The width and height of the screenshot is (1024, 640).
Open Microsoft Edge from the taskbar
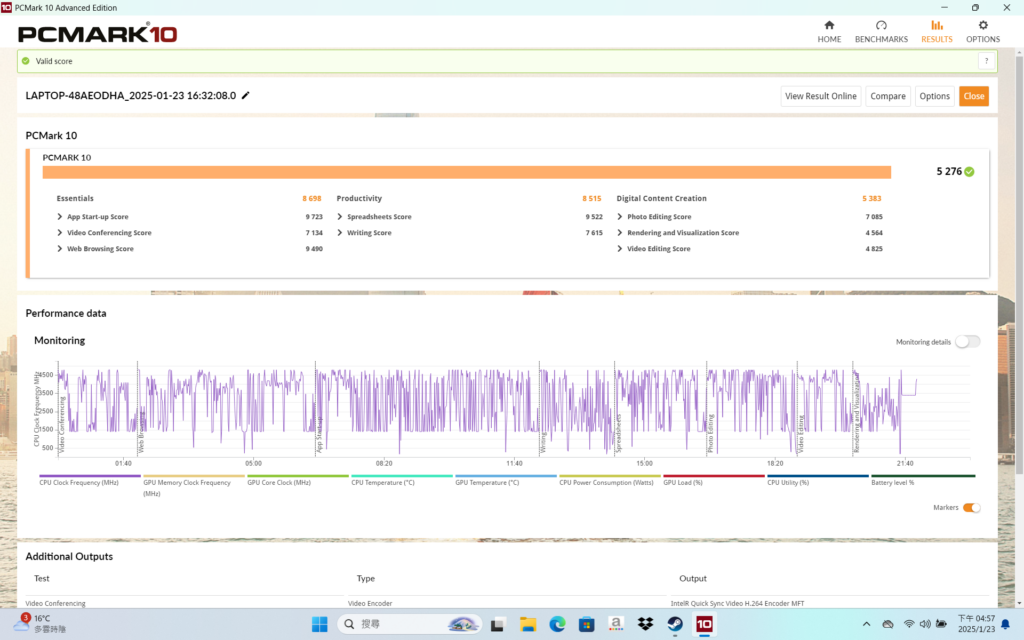point(557,624)
